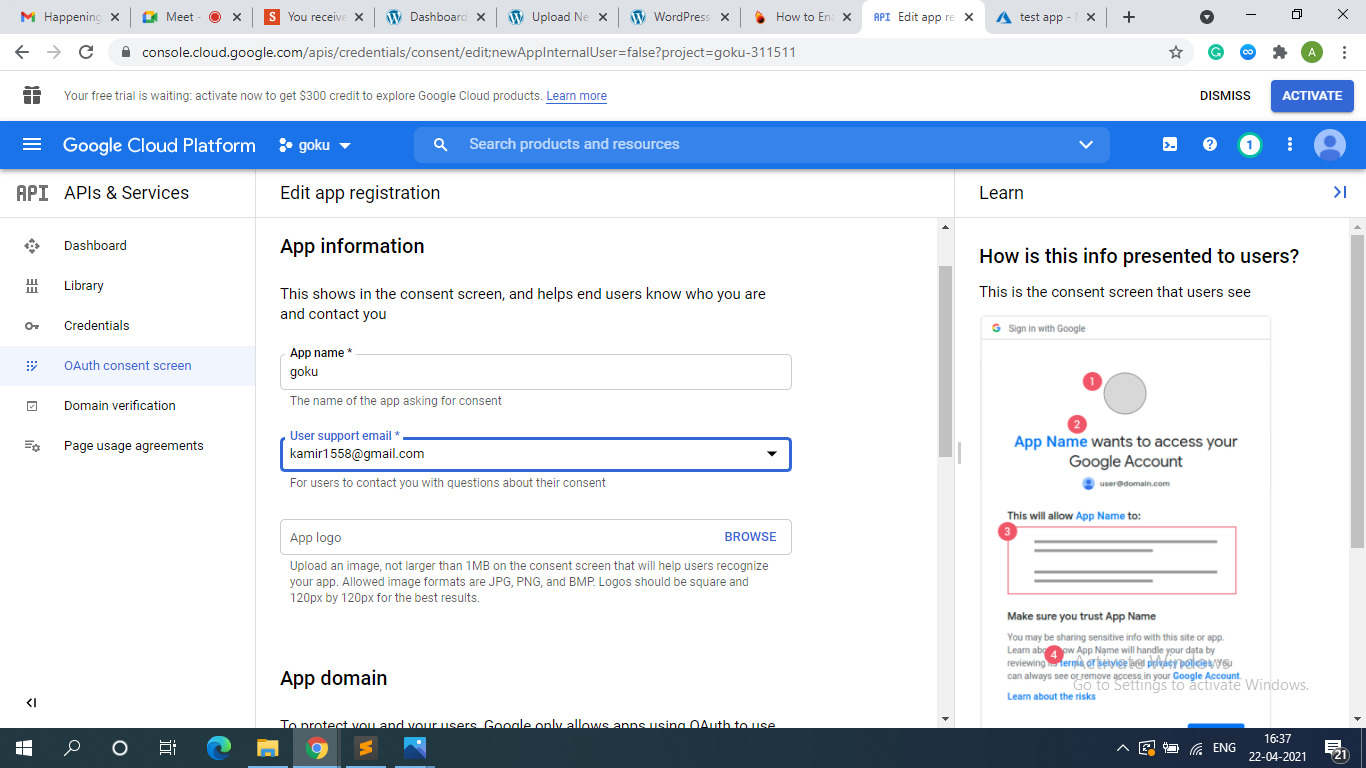Open the User support email dropdown

coord(771,454)
